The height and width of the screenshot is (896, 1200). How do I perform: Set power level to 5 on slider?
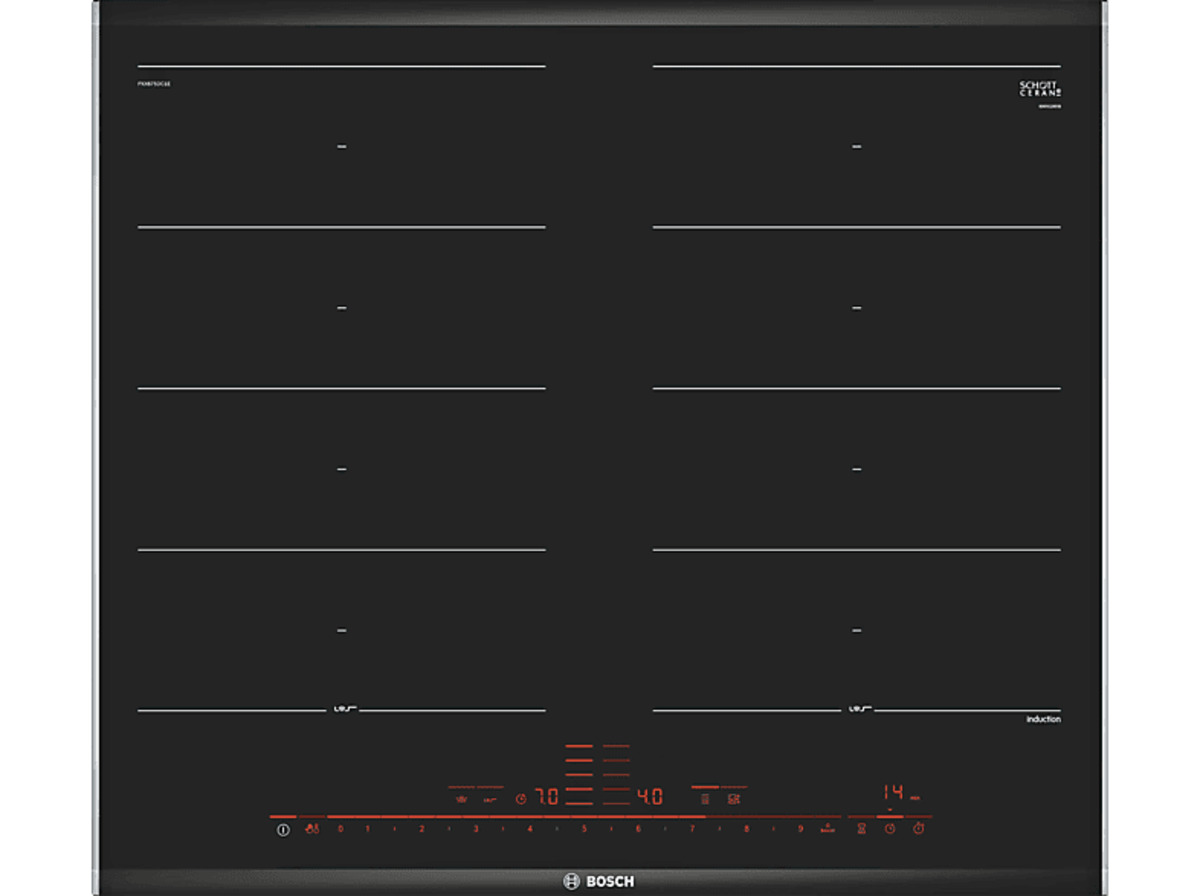[x=584, y=829]
